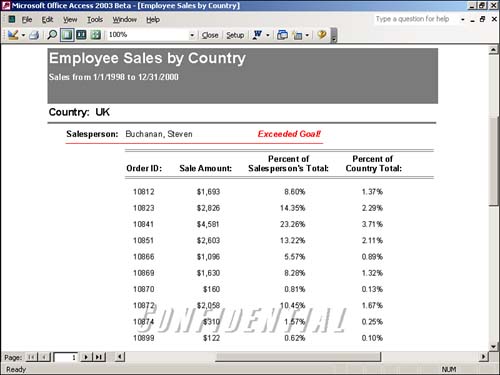Click the Print icon in toolbar

tap(34, 35)
